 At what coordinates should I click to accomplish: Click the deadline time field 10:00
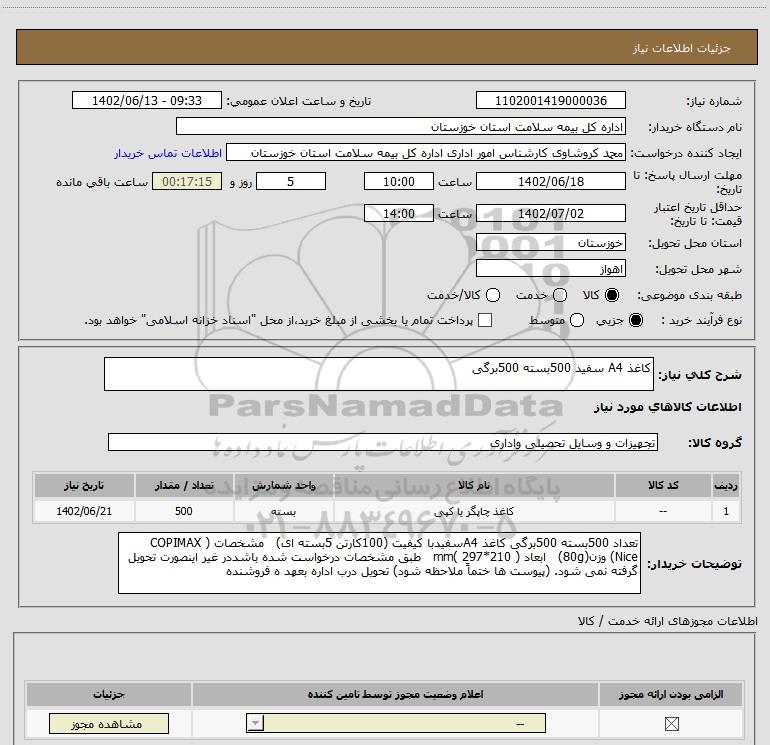pos(399,181)
